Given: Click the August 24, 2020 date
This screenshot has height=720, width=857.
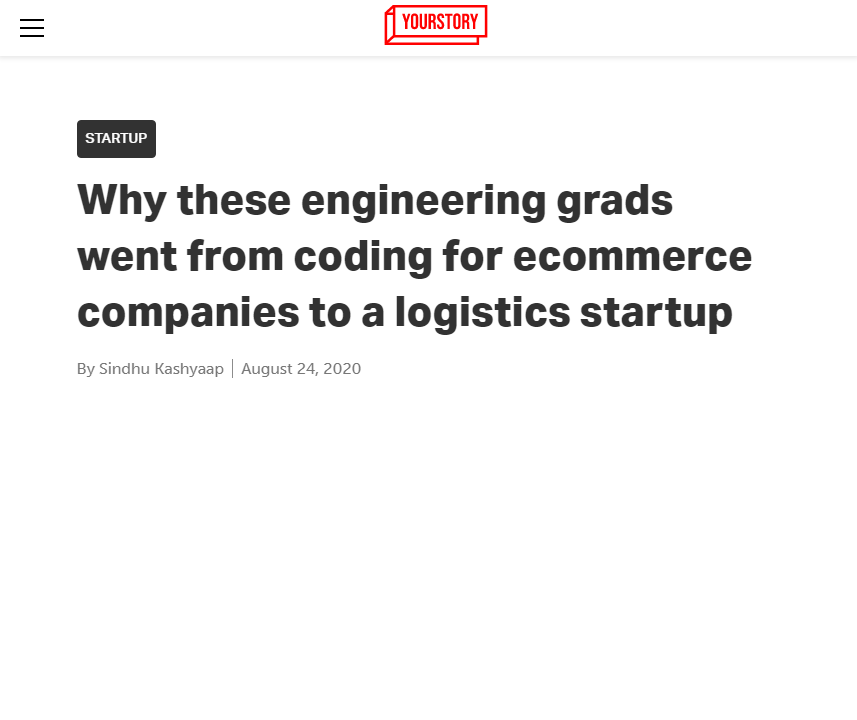Looking at the screenshot, I should [301, 368].
